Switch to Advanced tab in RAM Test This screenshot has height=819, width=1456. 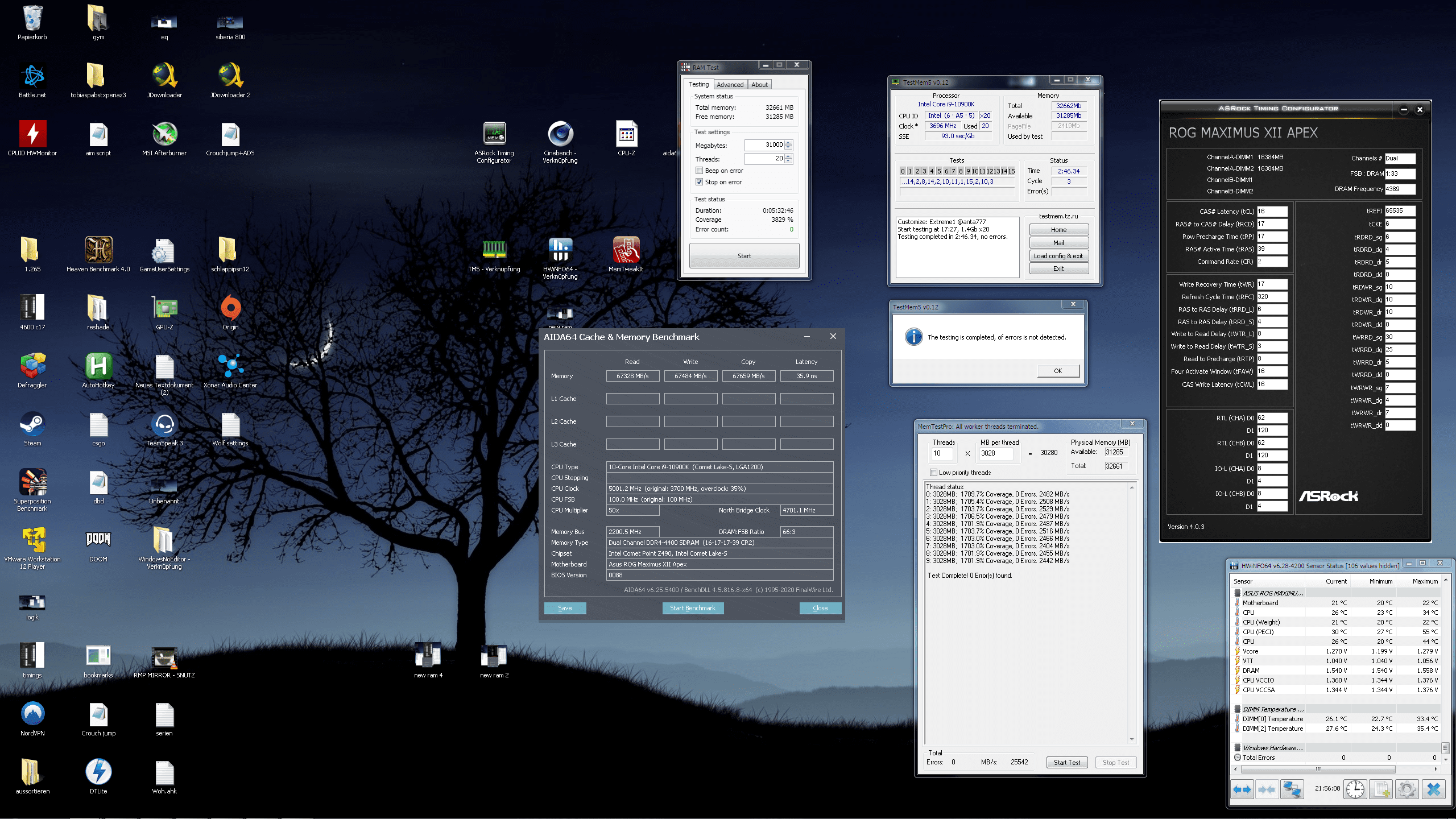(x=730, y=85)
